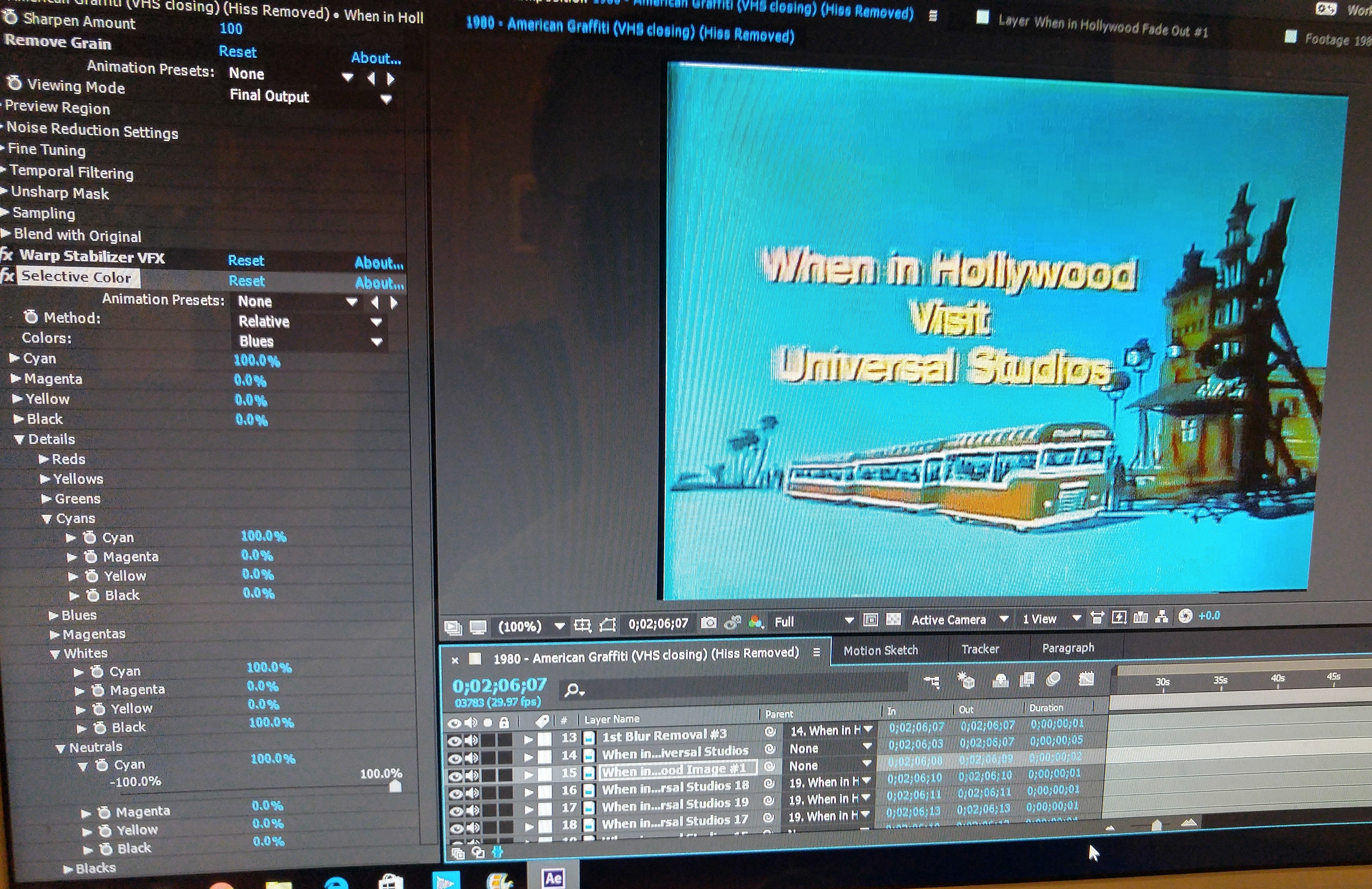Image resolution: width=1372 pixels, height=889 pixels.
Task: Toggle the Region of Interest icon
Action: tap(870, 620)
